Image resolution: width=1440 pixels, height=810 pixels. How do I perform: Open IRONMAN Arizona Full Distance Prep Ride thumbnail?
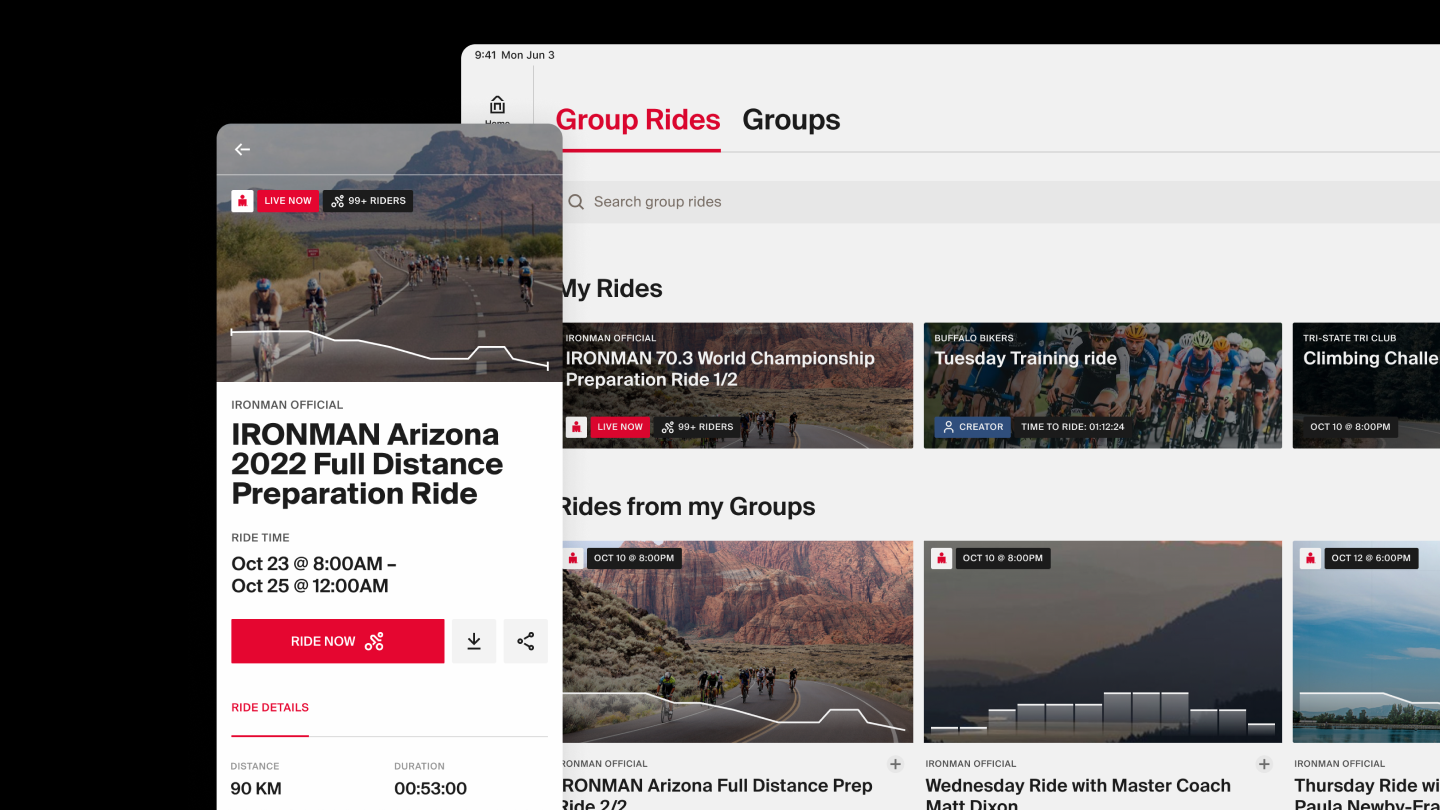[738, 642]
